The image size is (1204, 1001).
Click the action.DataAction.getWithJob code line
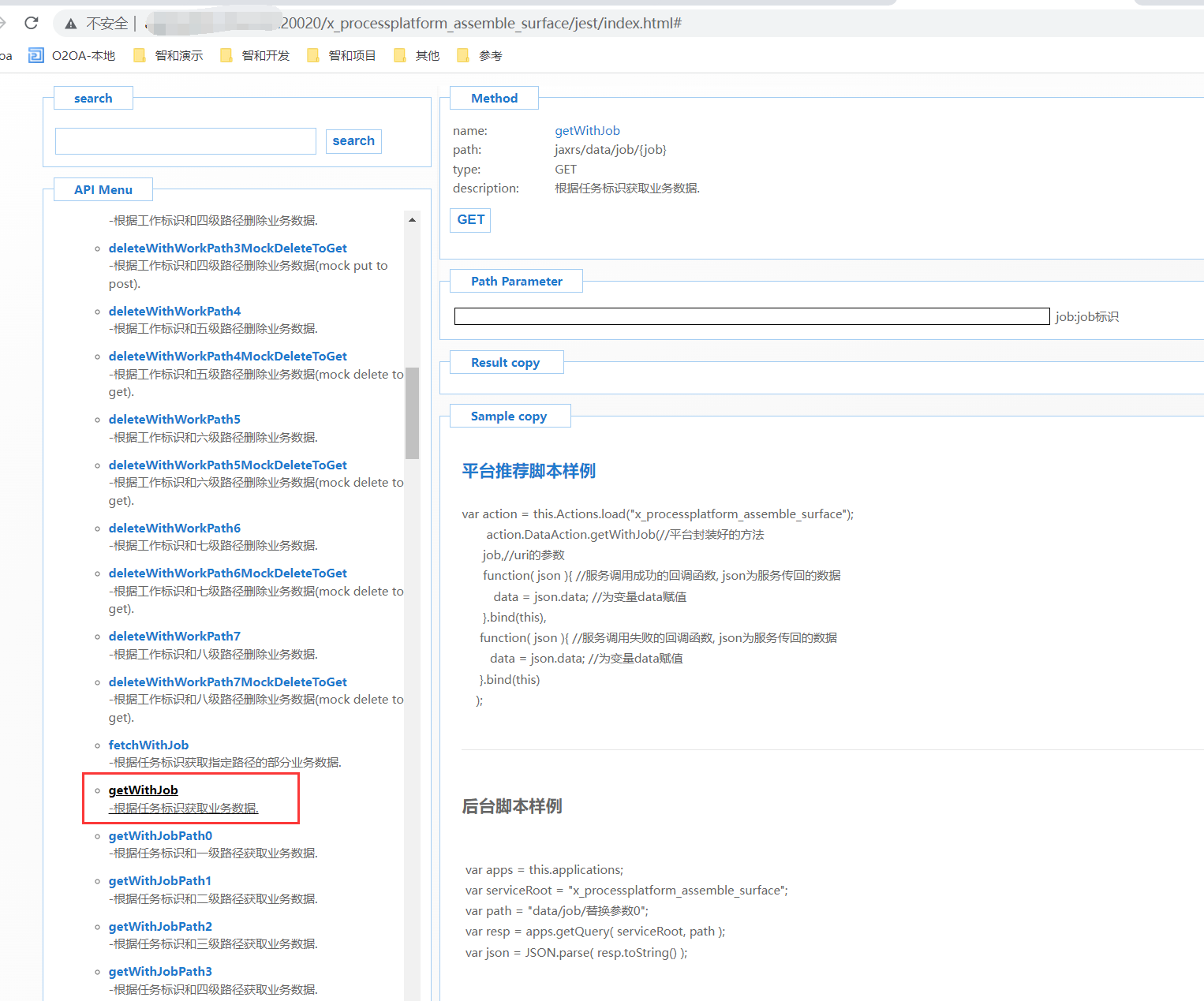tap(625, 535)
